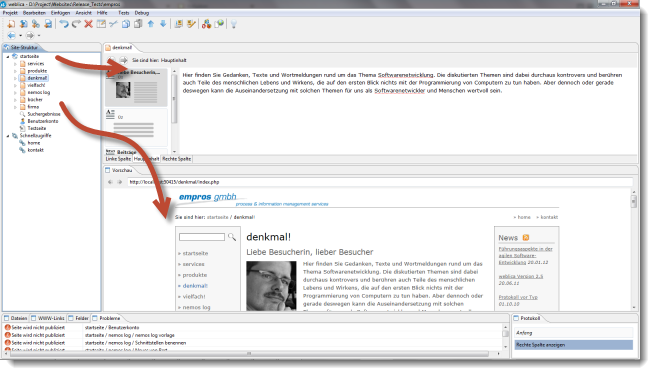Open the Ansicht menu

click(84, 13)
